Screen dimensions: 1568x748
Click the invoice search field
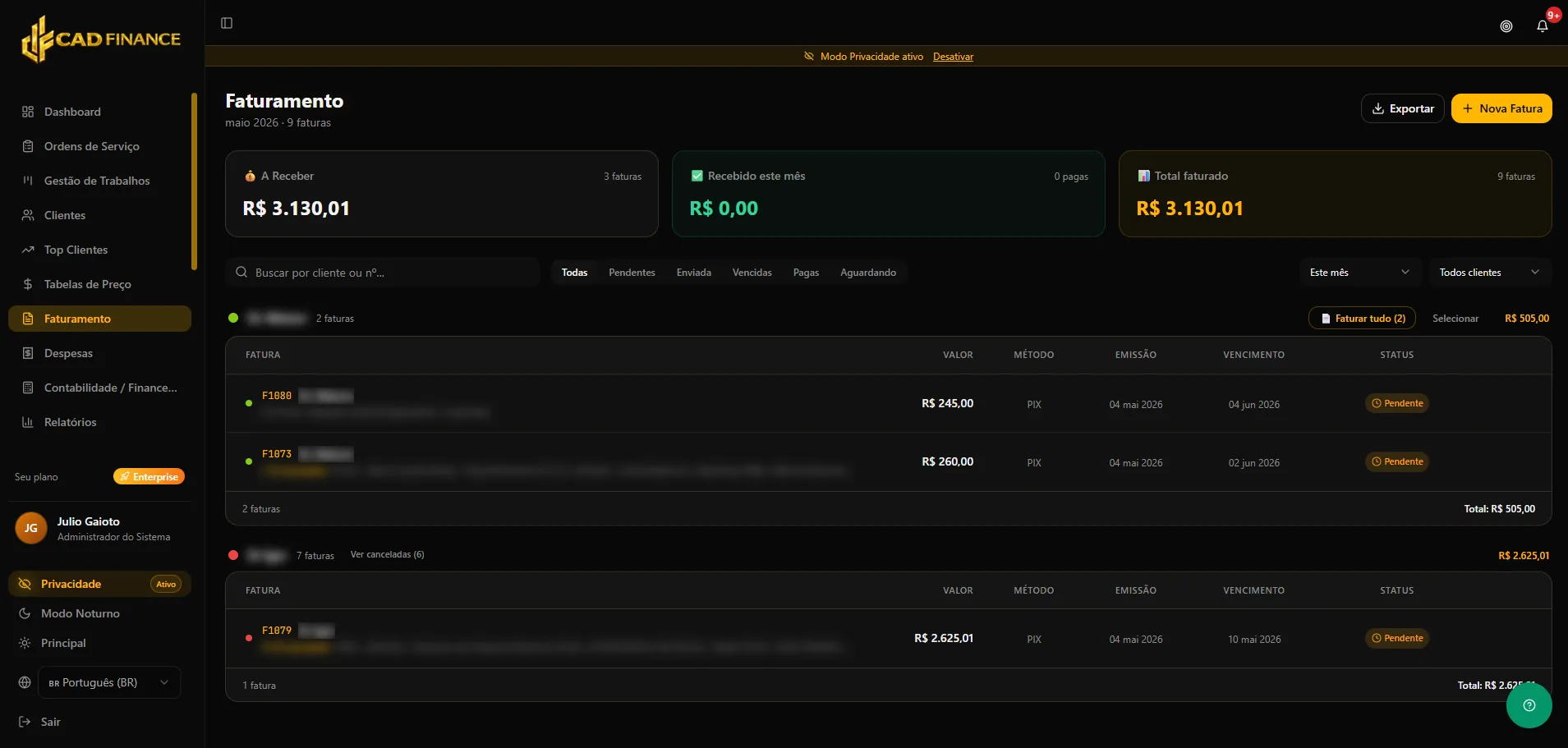click(382, 273)
